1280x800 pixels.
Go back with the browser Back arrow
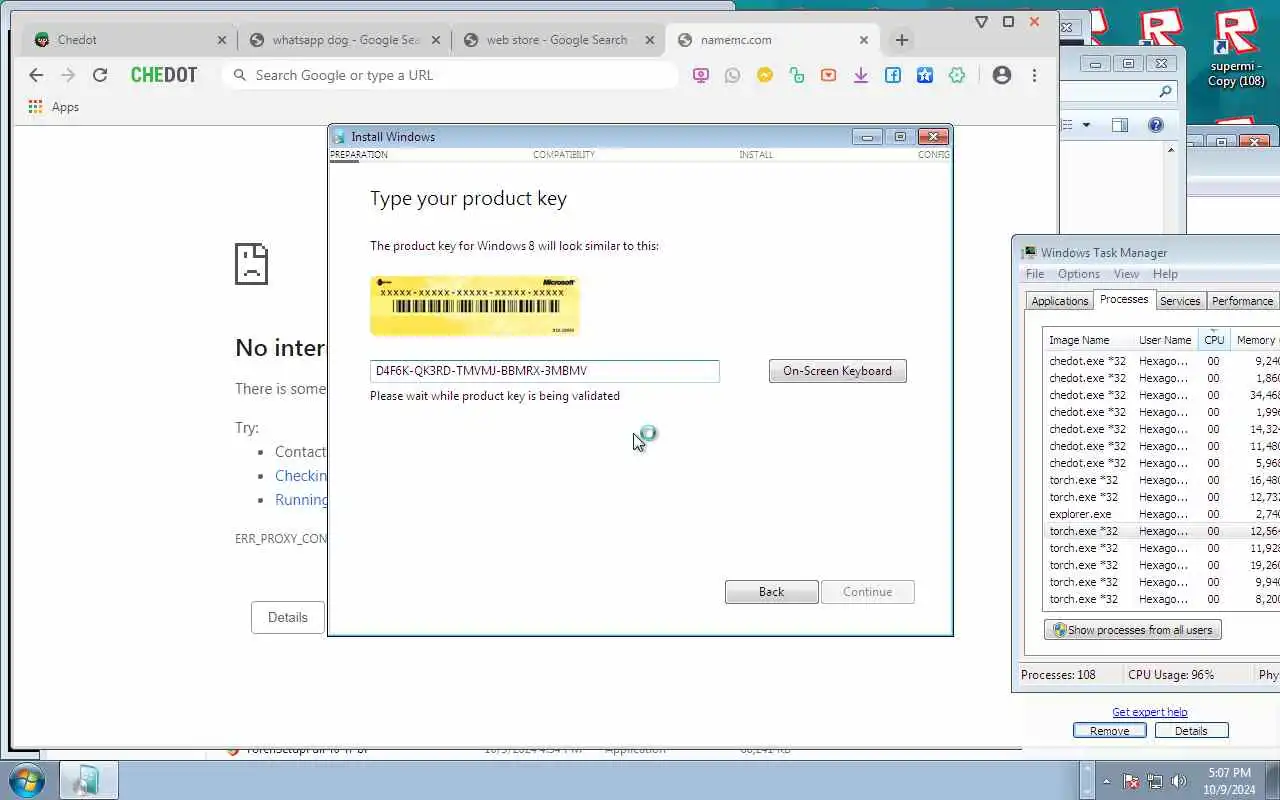coord(36,75)
